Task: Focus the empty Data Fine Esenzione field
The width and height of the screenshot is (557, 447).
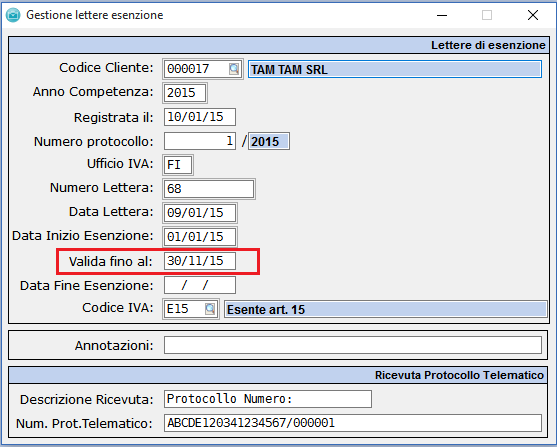Action: [200, 285]
